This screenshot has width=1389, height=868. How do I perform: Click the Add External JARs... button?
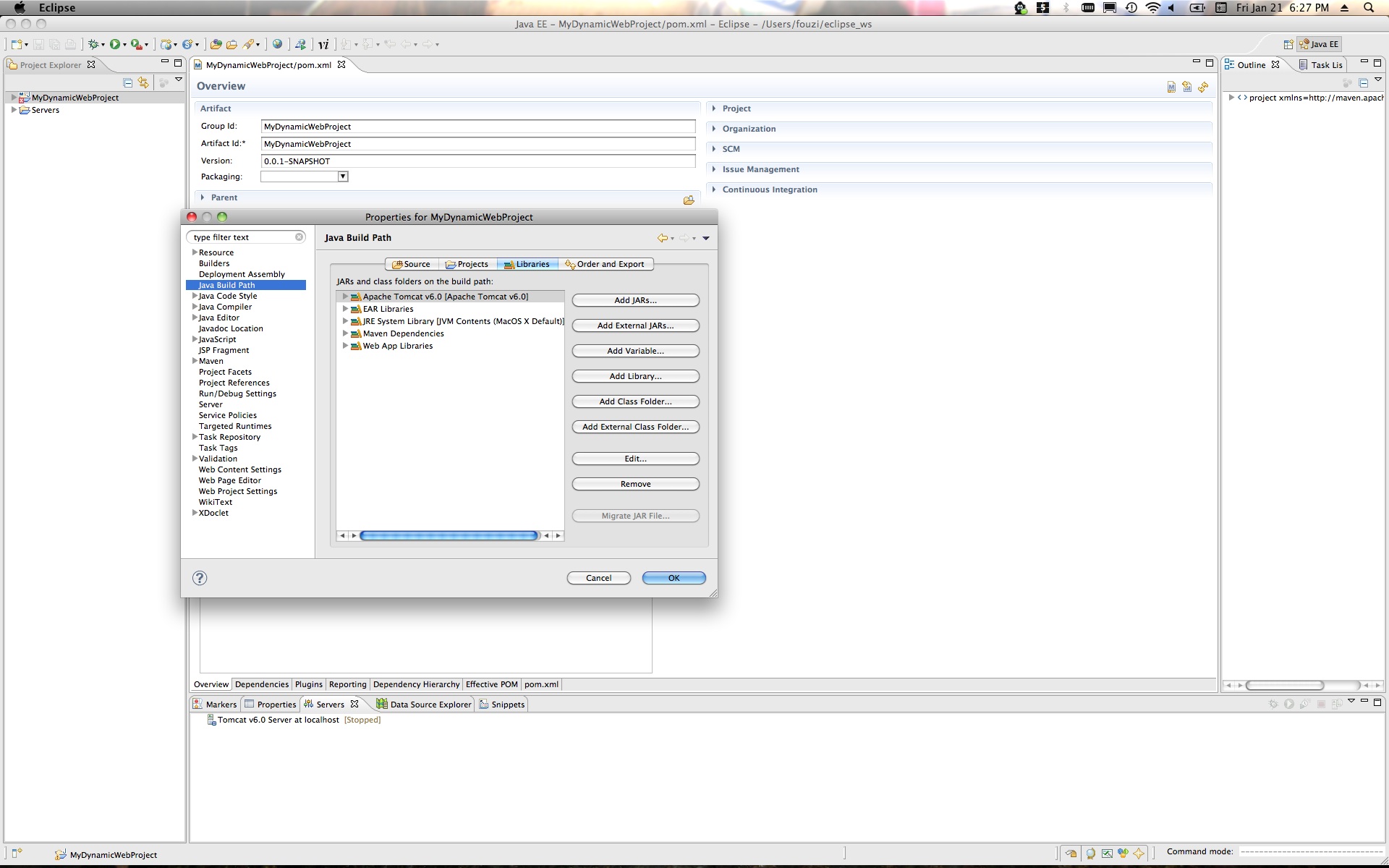(635, 325)
